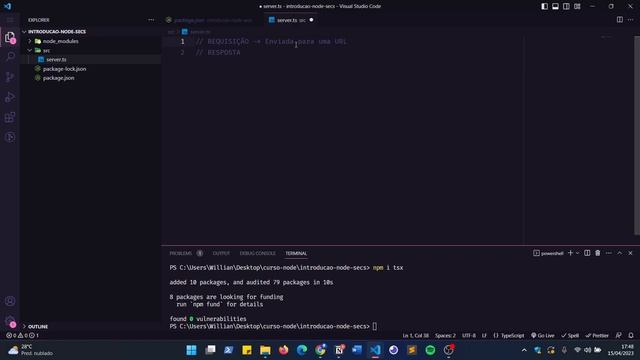640x360 pixels.
Task: Toggle bottom panel layout button
Action: tap(555, 6)
